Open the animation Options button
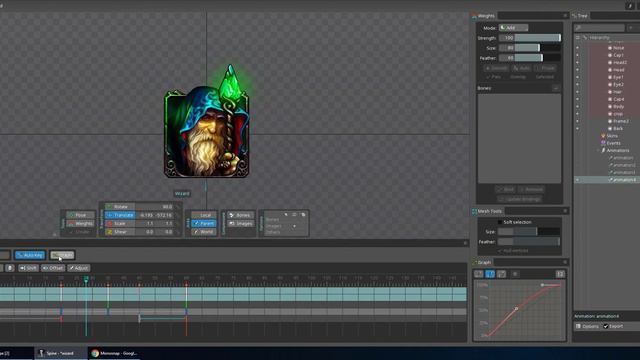640x360 pixels. [587, 326]
